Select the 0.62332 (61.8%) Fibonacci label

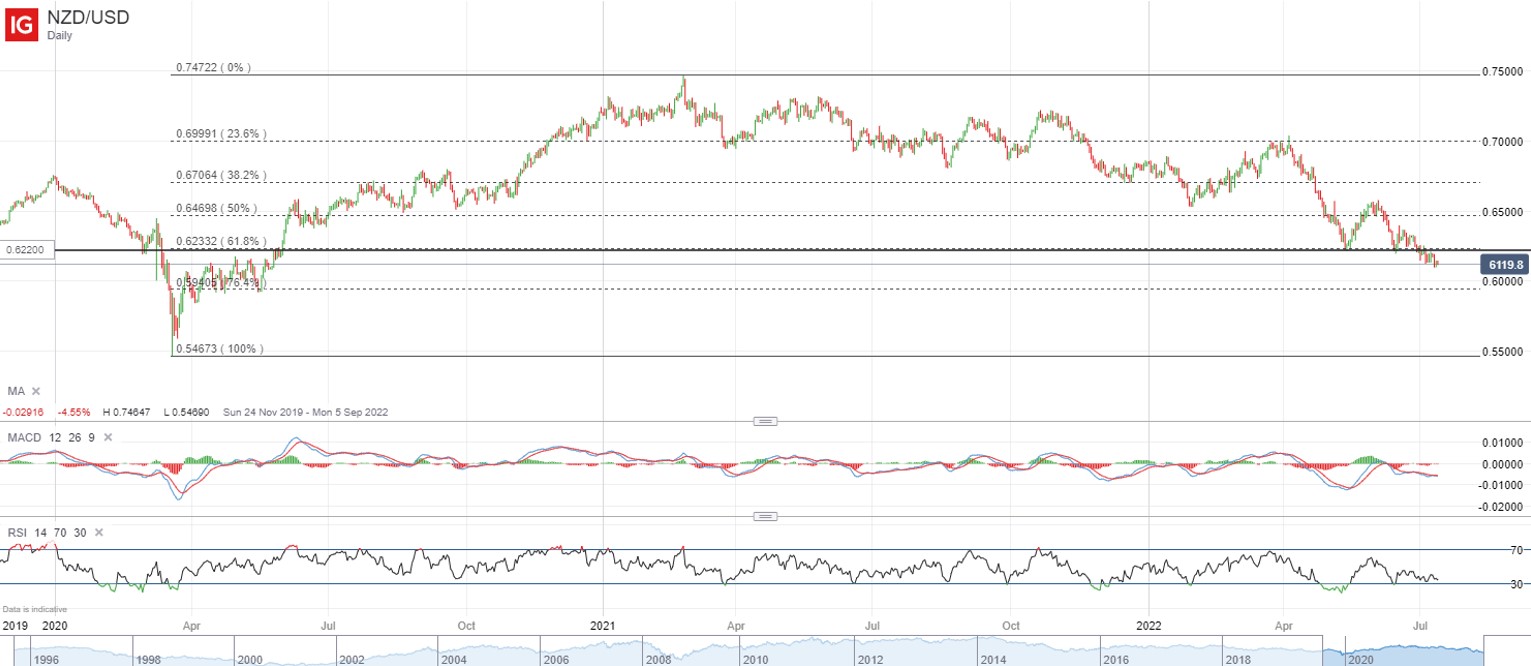pyautogui.click(x=221, y=242)
